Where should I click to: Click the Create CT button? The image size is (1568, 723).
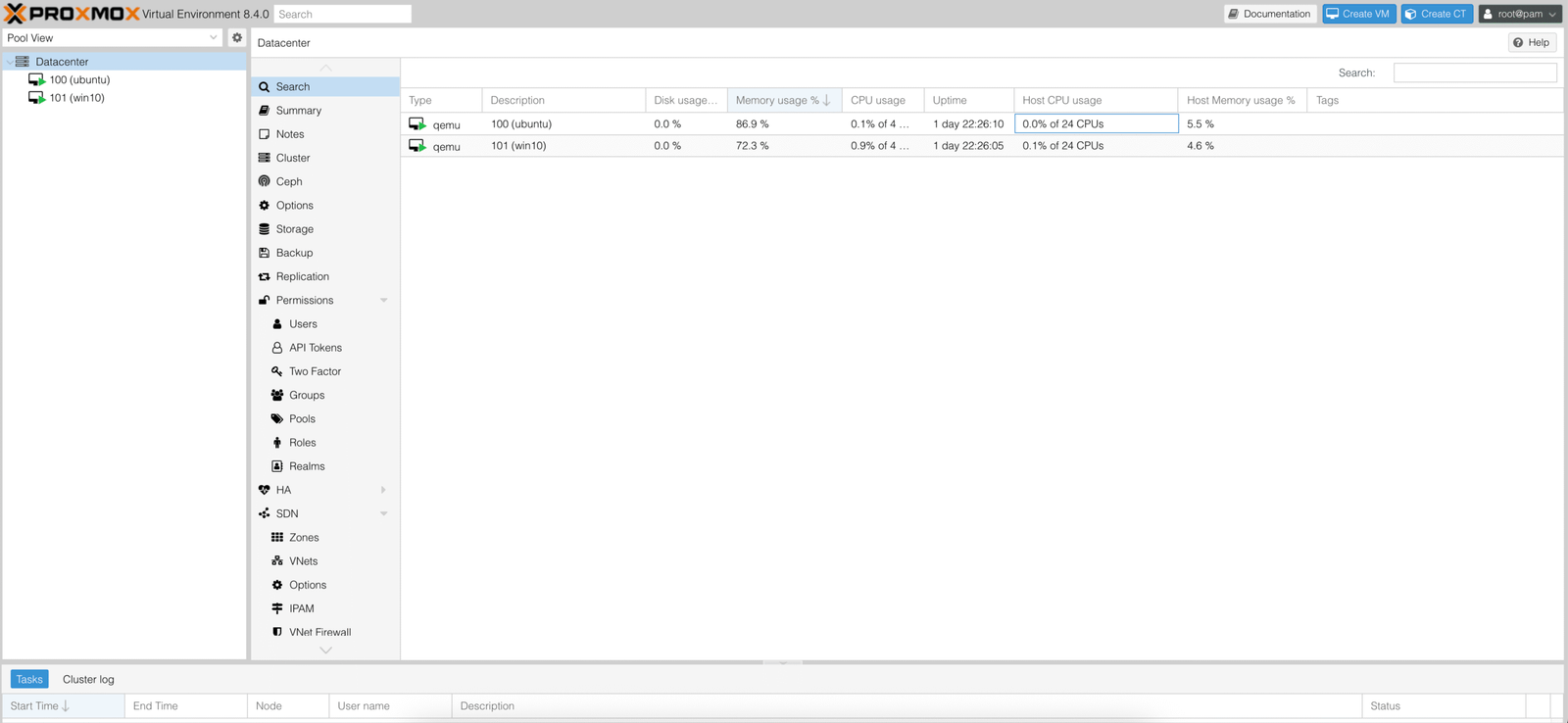tap(1437, 14)
